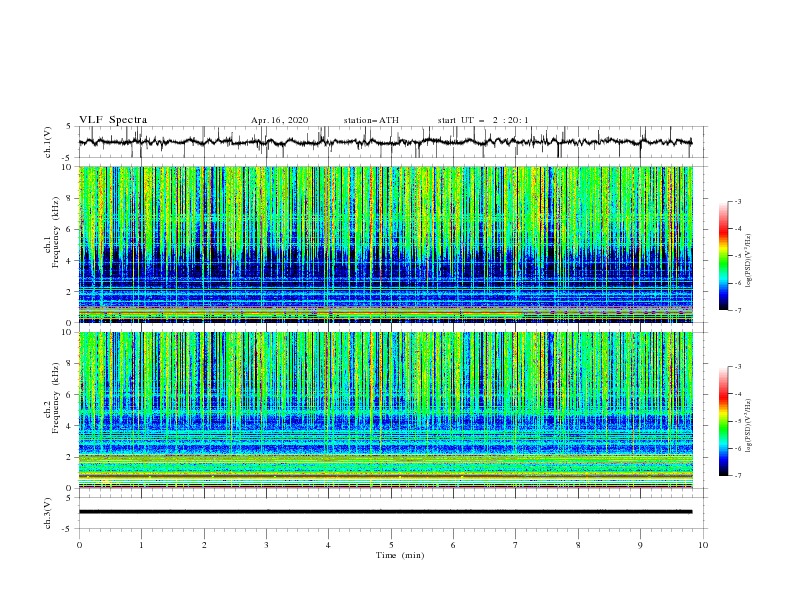Viewport: 792px width, 612px height.
Task: Click the time axis tick label "1"
Action: coord(141,545)
